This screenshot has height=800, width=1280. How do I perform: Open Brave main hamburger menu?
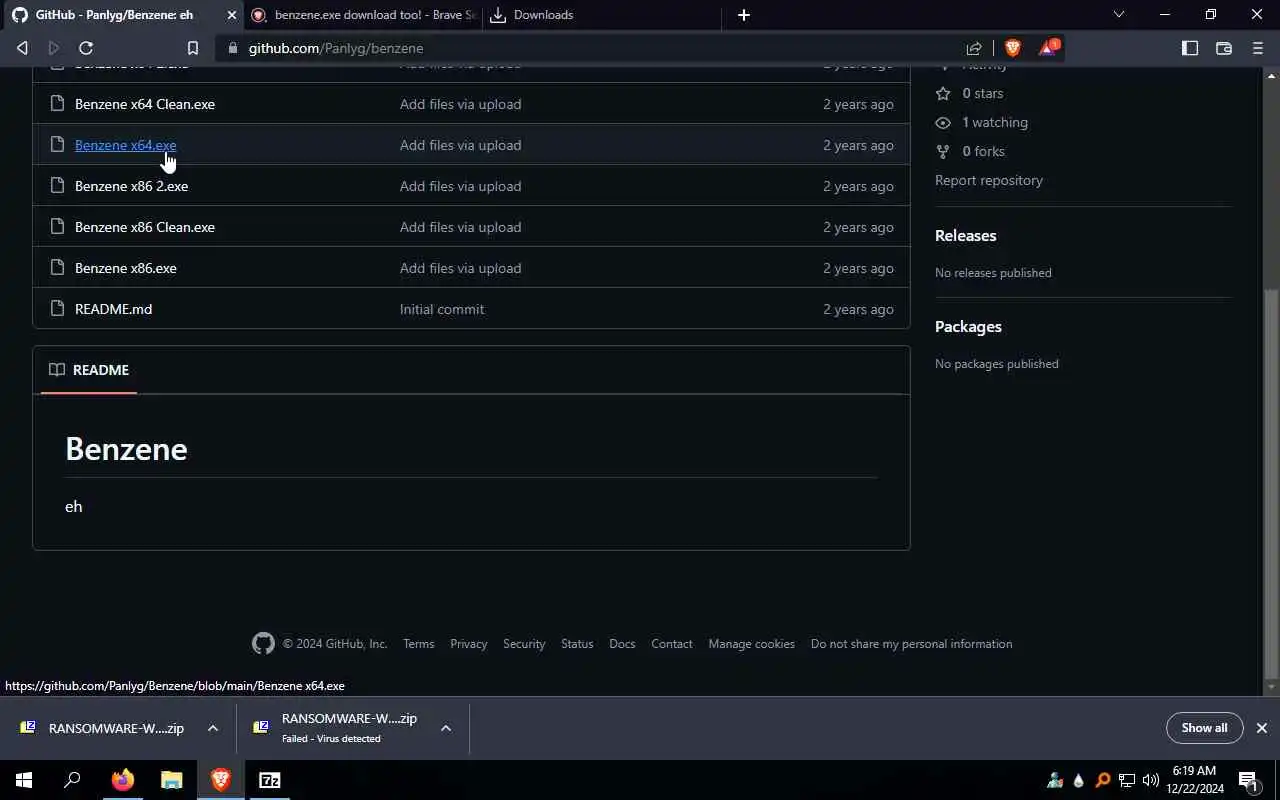(1258, 48)
